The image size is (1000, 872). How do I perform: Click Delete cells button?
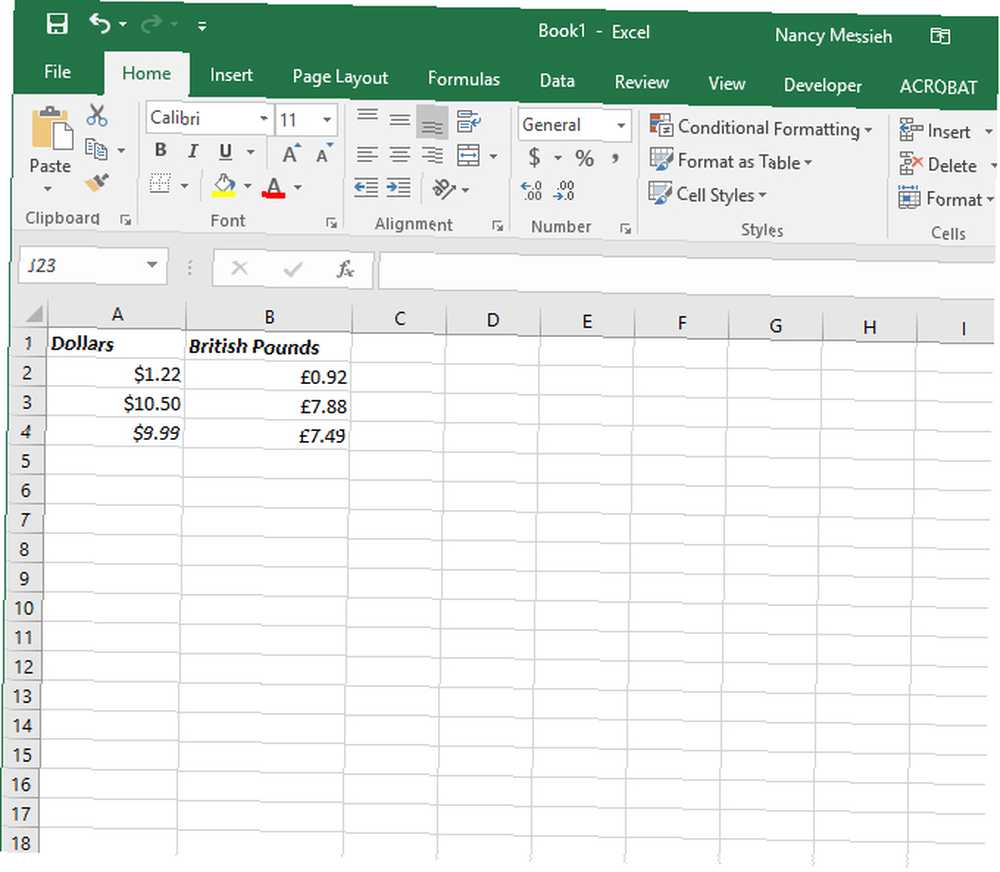(938, 165)
